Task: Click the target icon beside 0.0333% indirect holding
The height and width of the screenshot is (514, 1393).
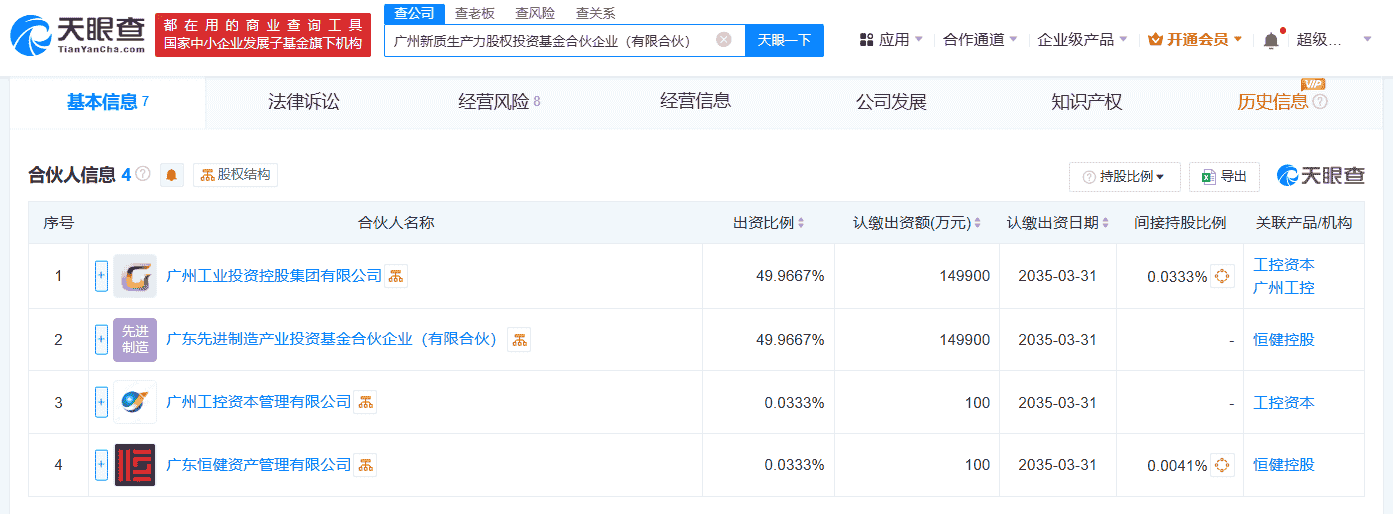Action: pyautogui.click(x=1222, y=276)
